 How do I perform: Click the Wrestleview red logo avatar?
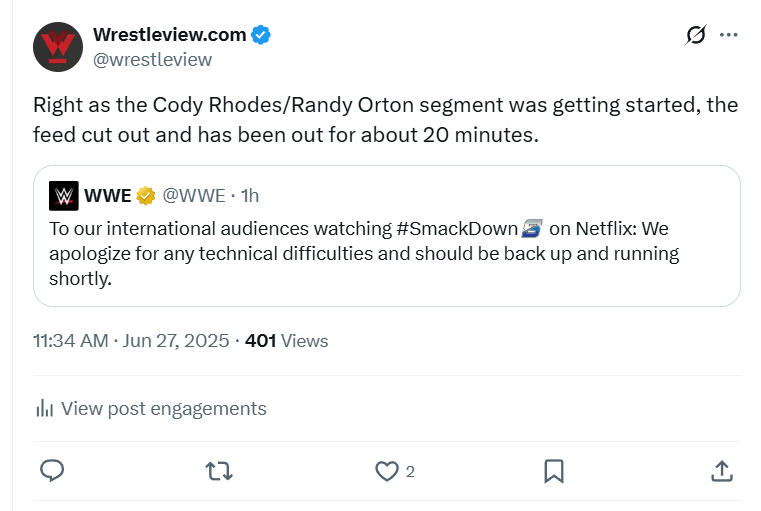pyautogui.click(x=58, y=46)
